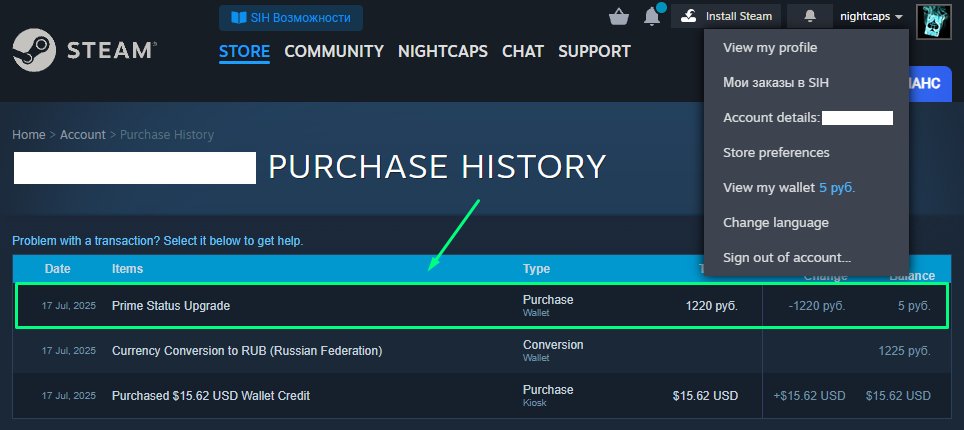This screenshot has width=964, height=430.
Task: Choose Мои заказы в SIH
Action: (x=776, y=82)
